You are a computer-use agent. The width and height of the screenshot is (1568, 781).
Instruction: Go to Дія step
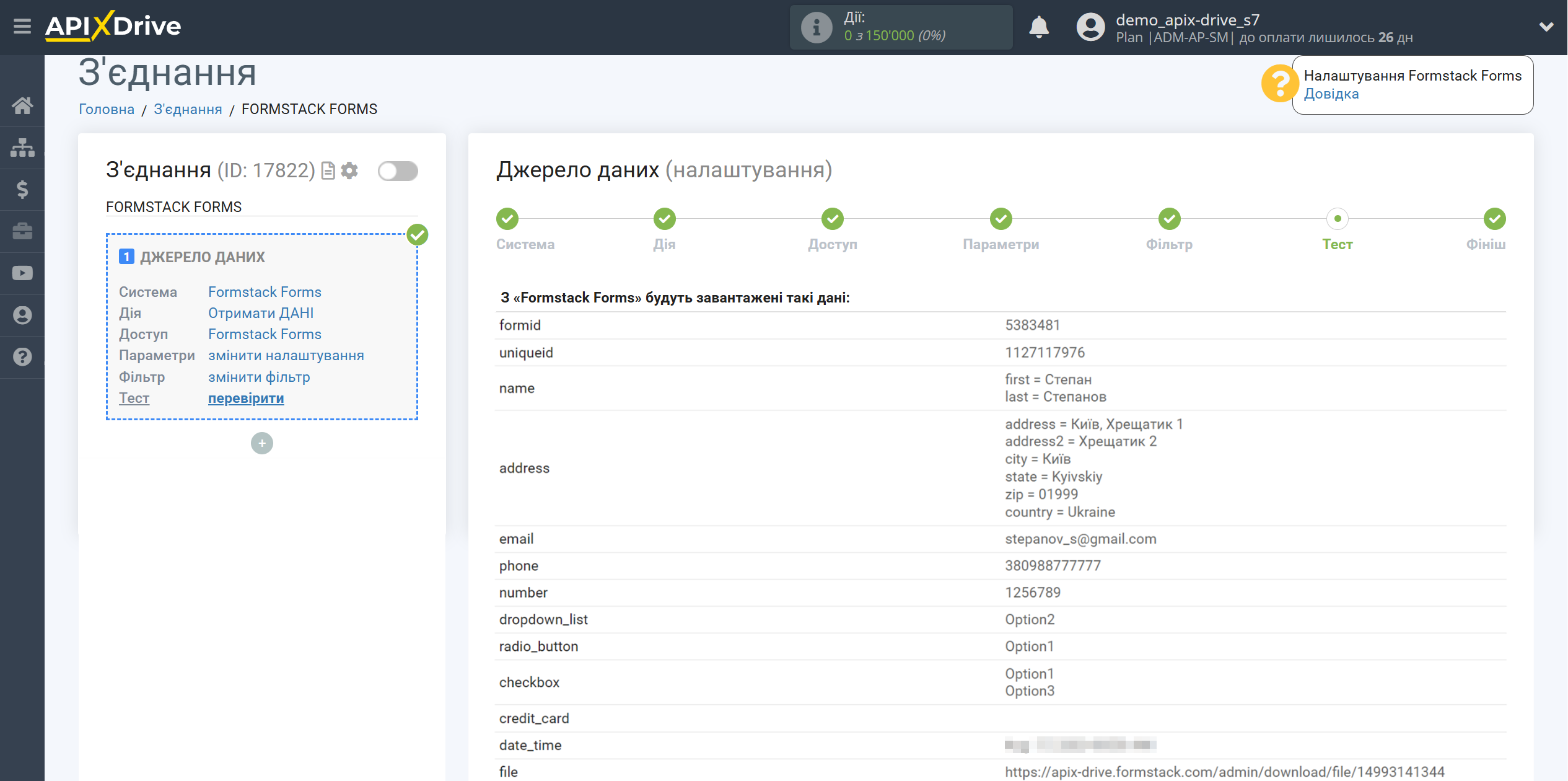tap(665, 219)
